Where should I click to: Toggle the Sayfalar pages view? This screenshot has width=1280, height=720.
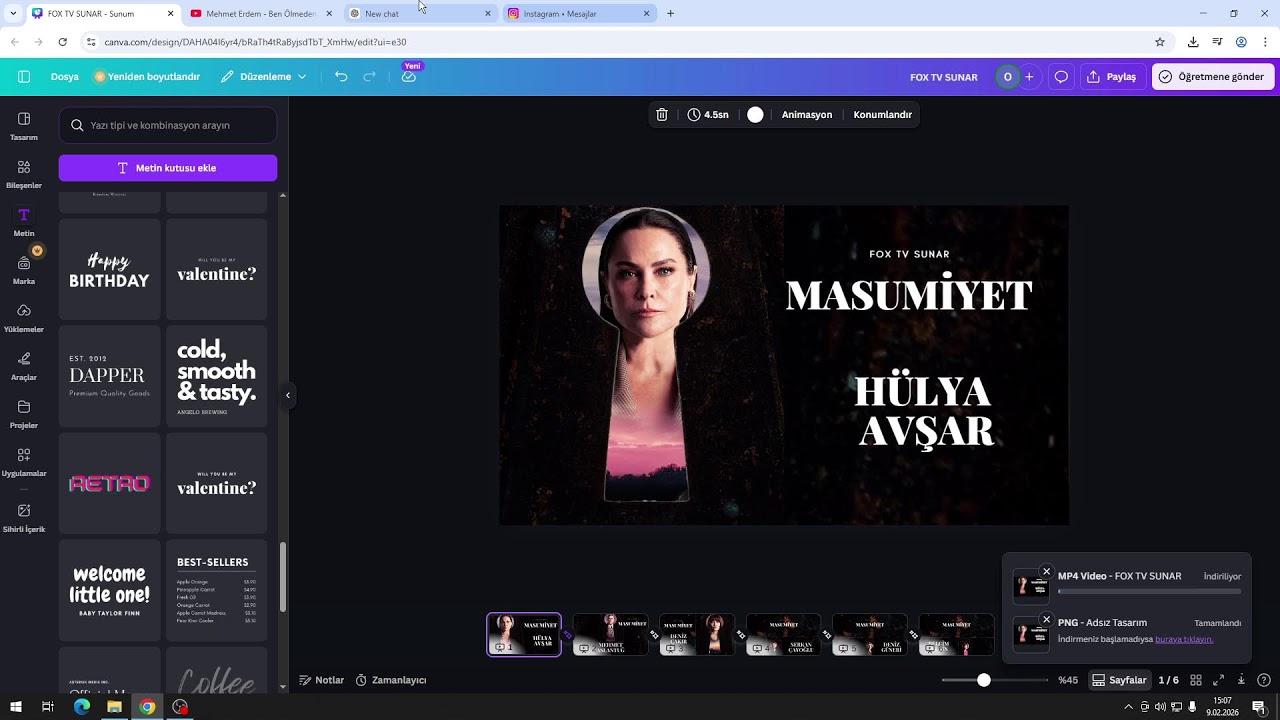click(x=1119, y=680)
